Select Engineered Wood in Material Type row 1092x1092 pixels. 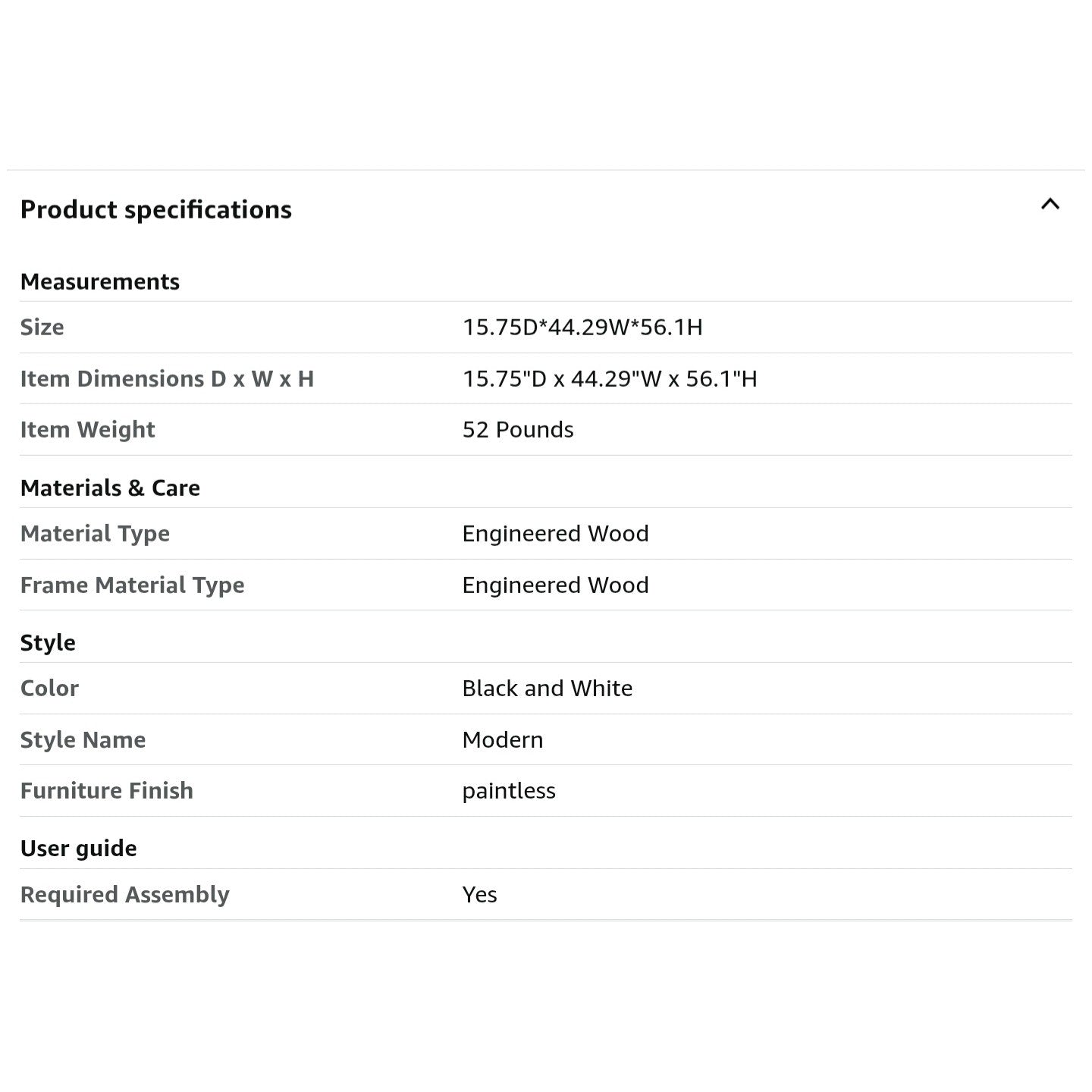coord(555,533)
